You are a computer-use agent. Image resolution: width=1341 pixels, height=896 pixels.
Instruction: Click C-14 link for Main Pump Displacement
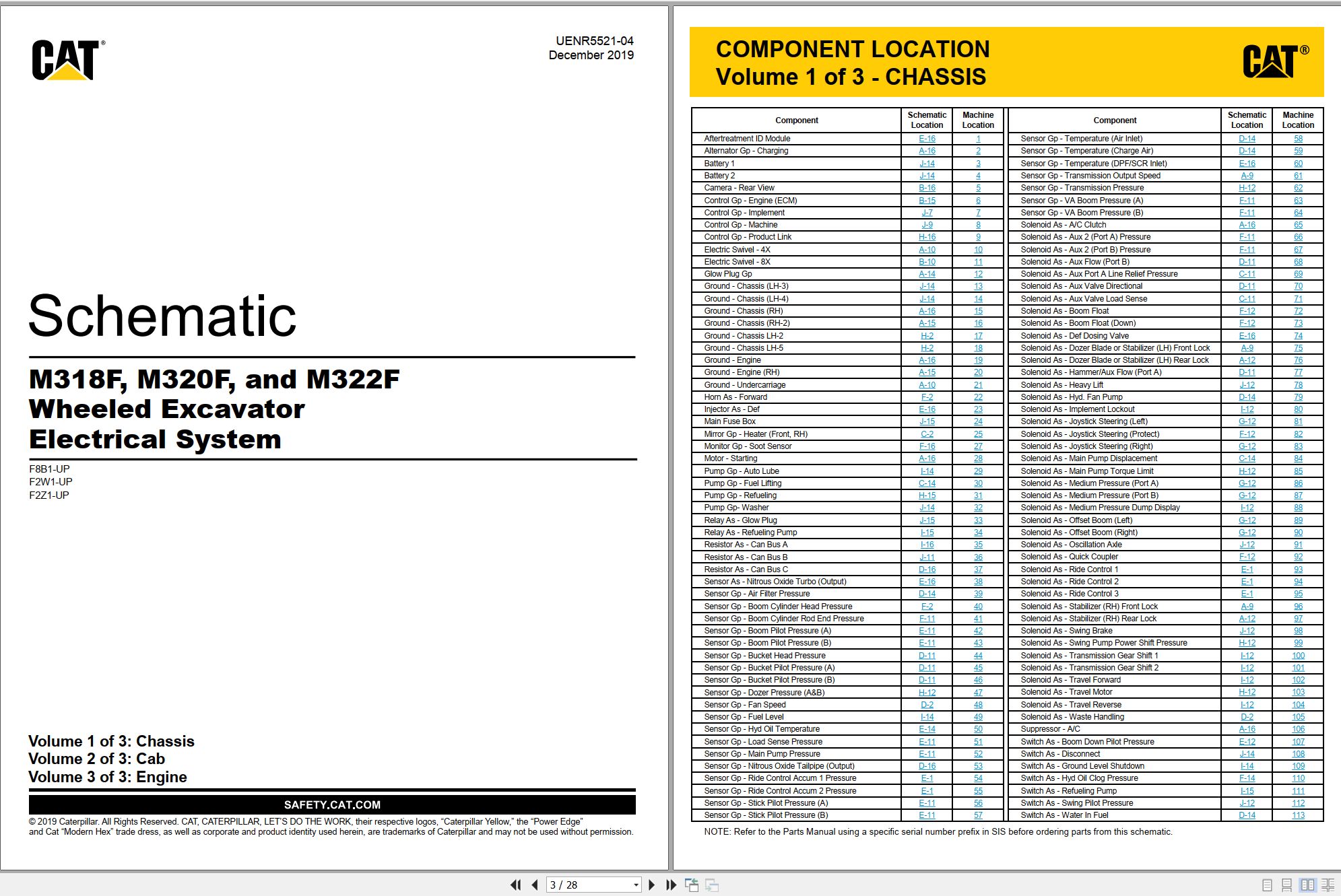[x=1247, y=458]
